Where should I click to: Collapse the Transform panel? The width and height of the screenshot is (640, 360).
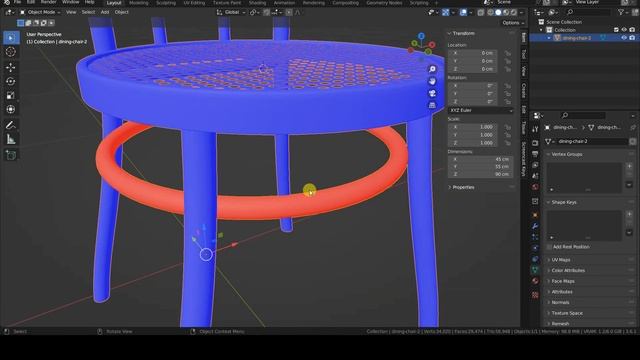(x=464, y=33)
